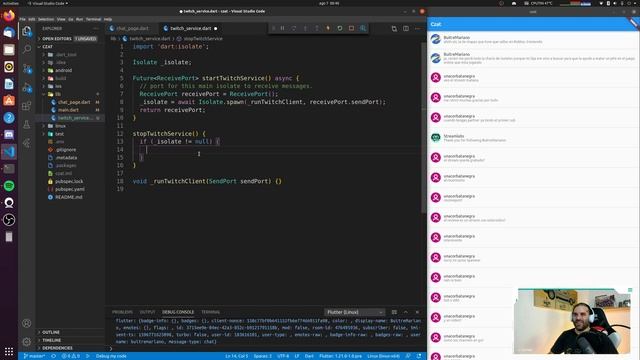The image size is (640, 360).
Task: Collapse the CHAT project root folder
Action: tap(70, 47)
